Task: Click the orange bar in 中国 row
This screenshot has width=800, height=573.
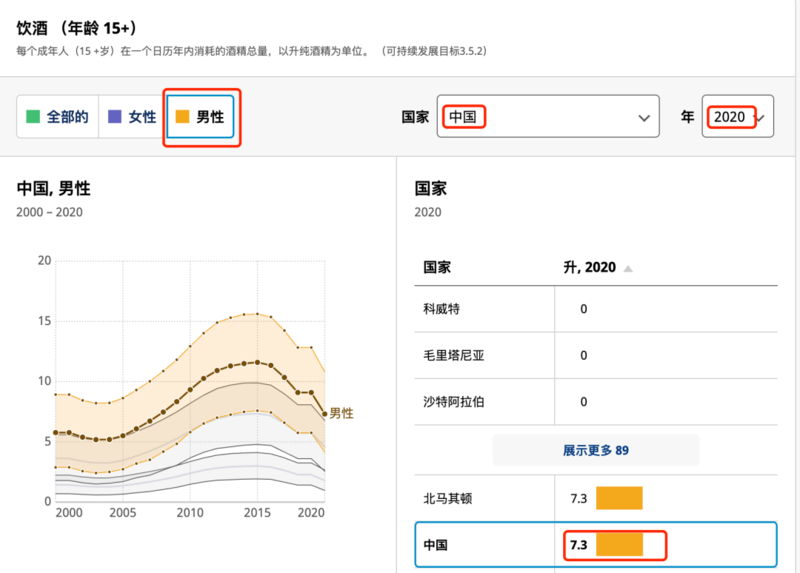Action: [618, 545]
